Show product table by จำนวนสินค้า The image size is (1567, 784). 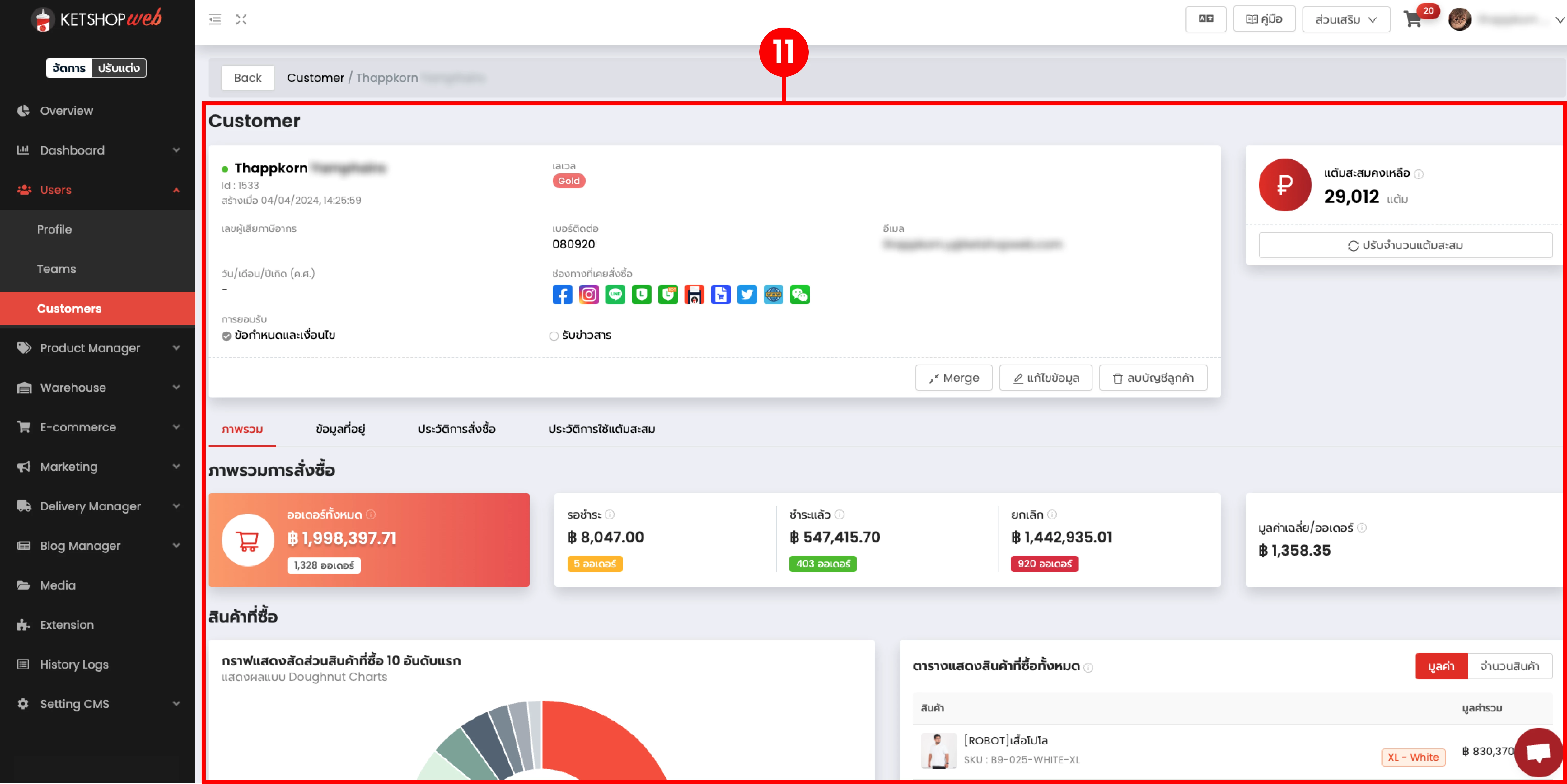tap(1510, 666)
